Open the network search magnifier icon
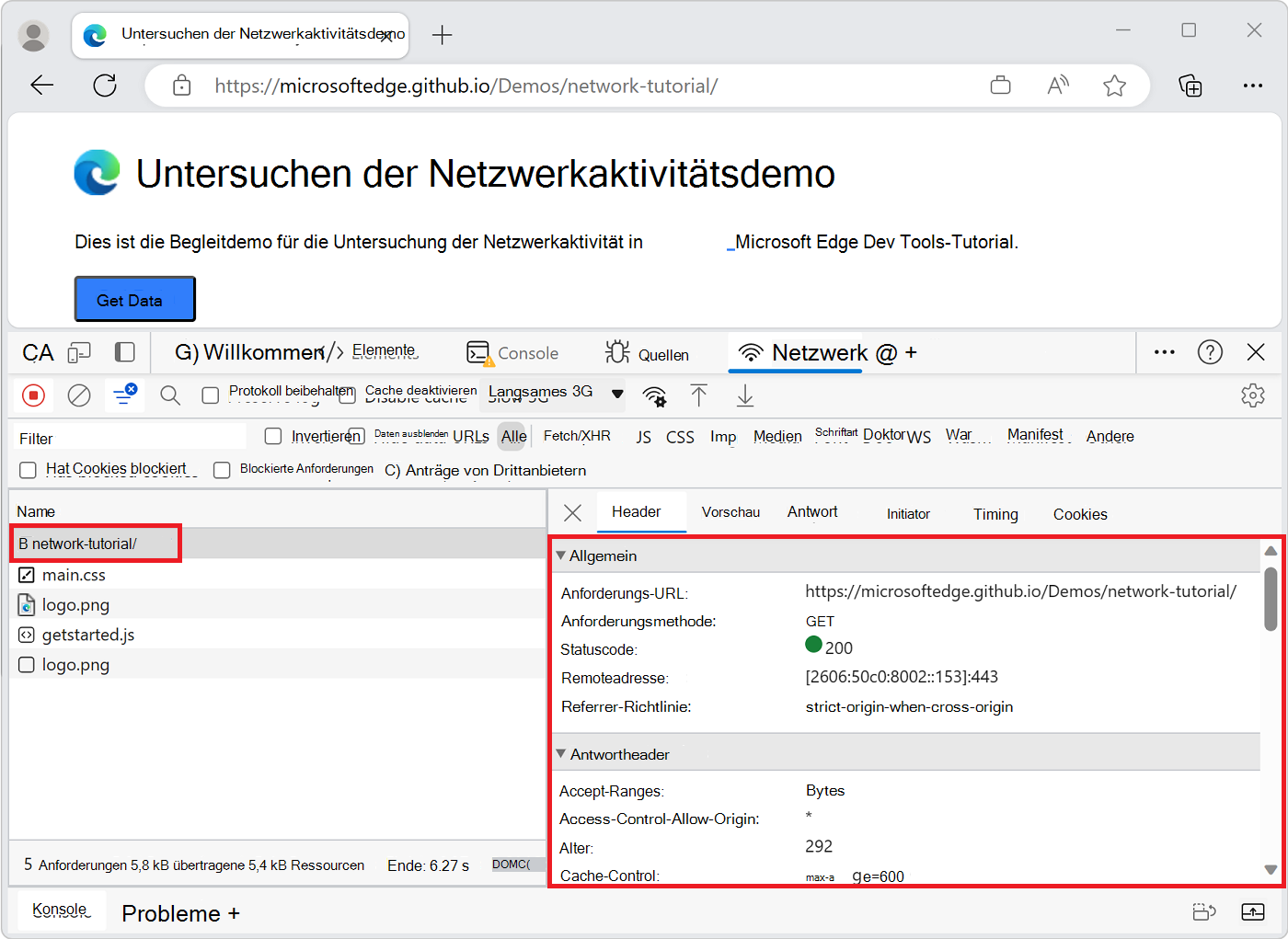 [x=169, y=395]
